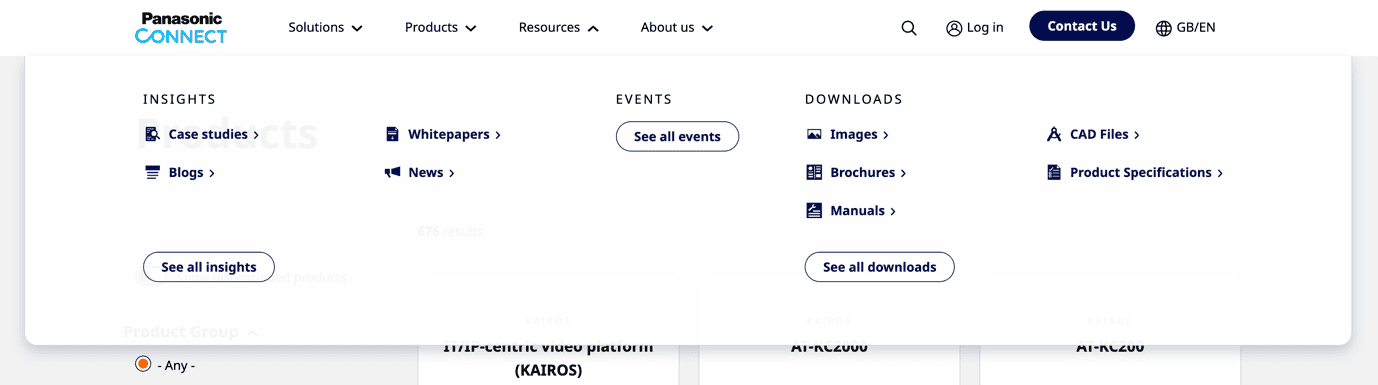1378x385 pixels.
Task: Open the News link
Action: 432,172
